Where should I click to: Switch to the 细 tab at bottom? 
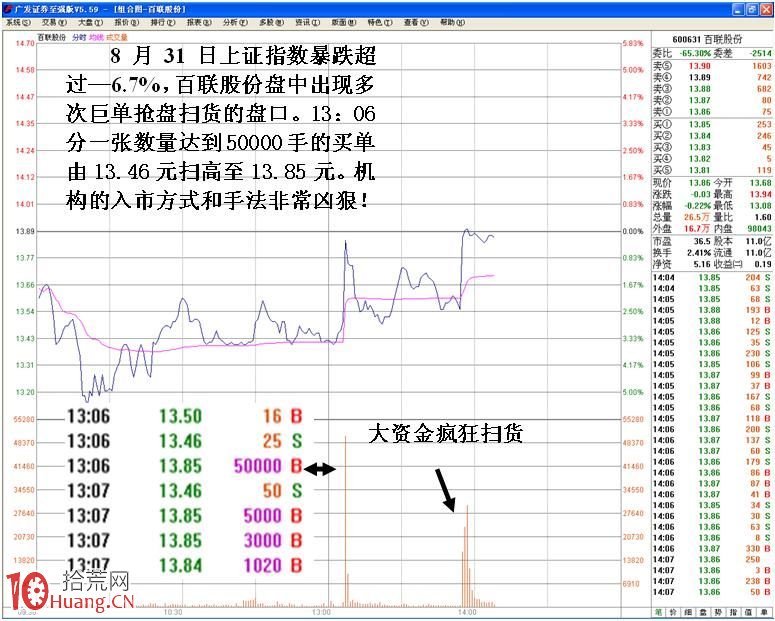tap(689, 612)
